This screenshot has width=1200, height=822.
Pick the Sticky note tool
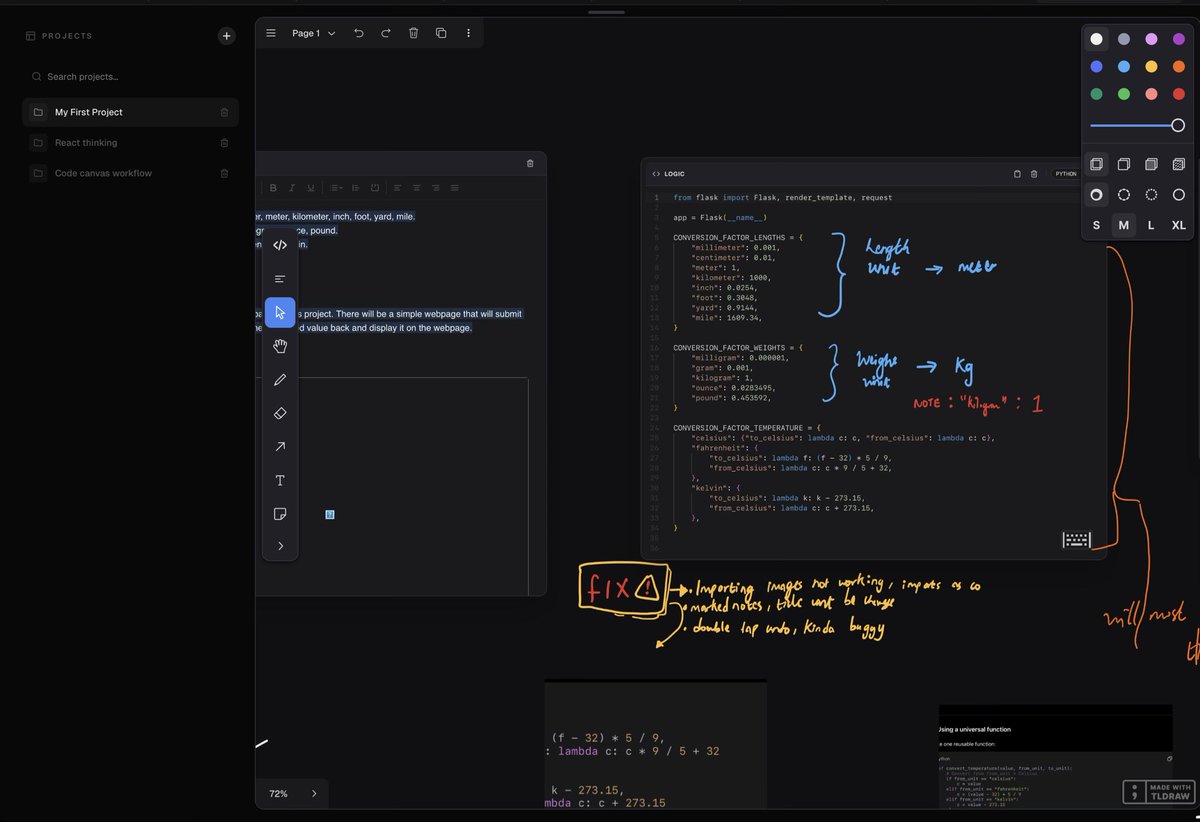point(280,514)
